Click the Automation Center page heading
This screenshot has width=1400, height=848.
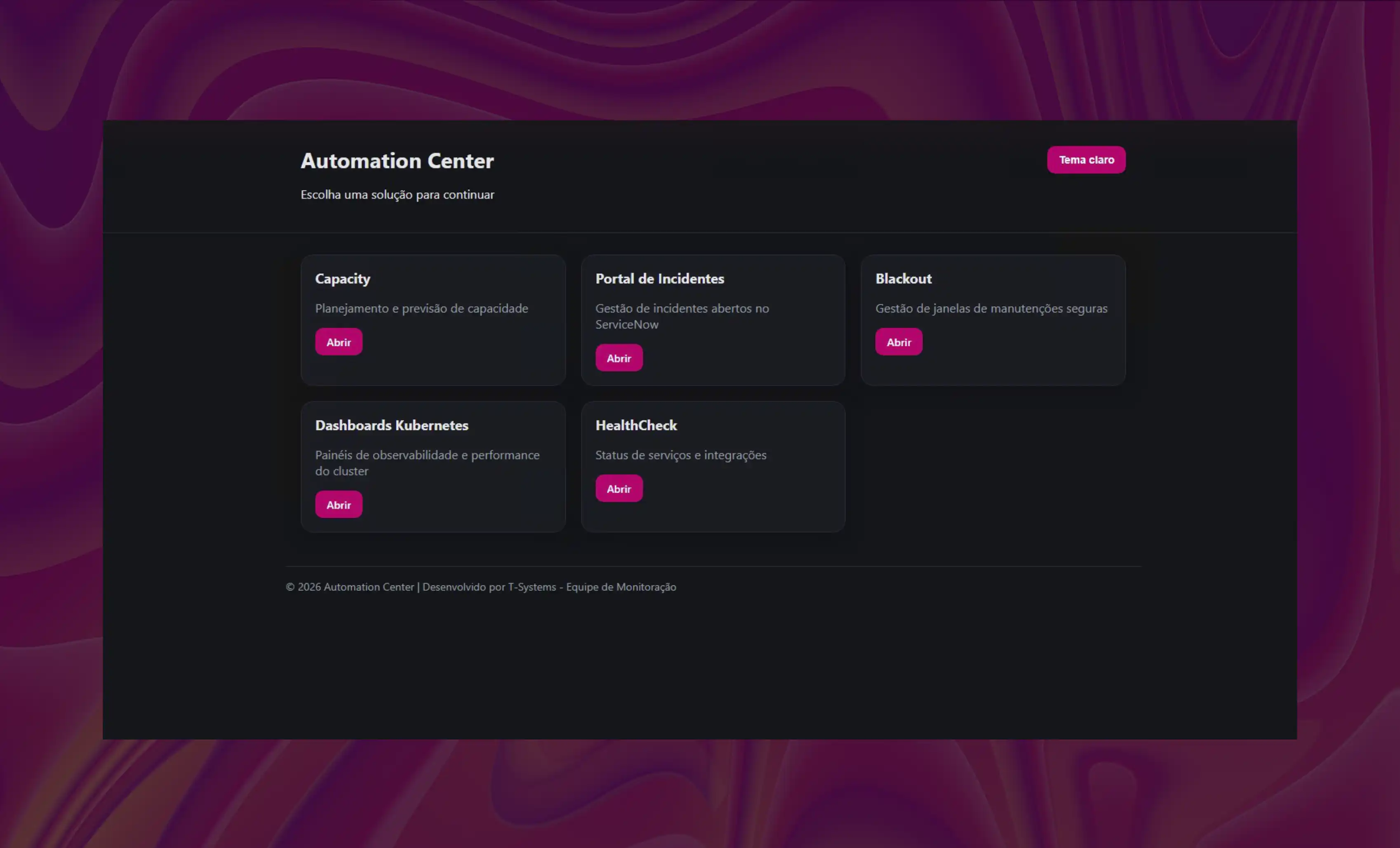(397, 161)
